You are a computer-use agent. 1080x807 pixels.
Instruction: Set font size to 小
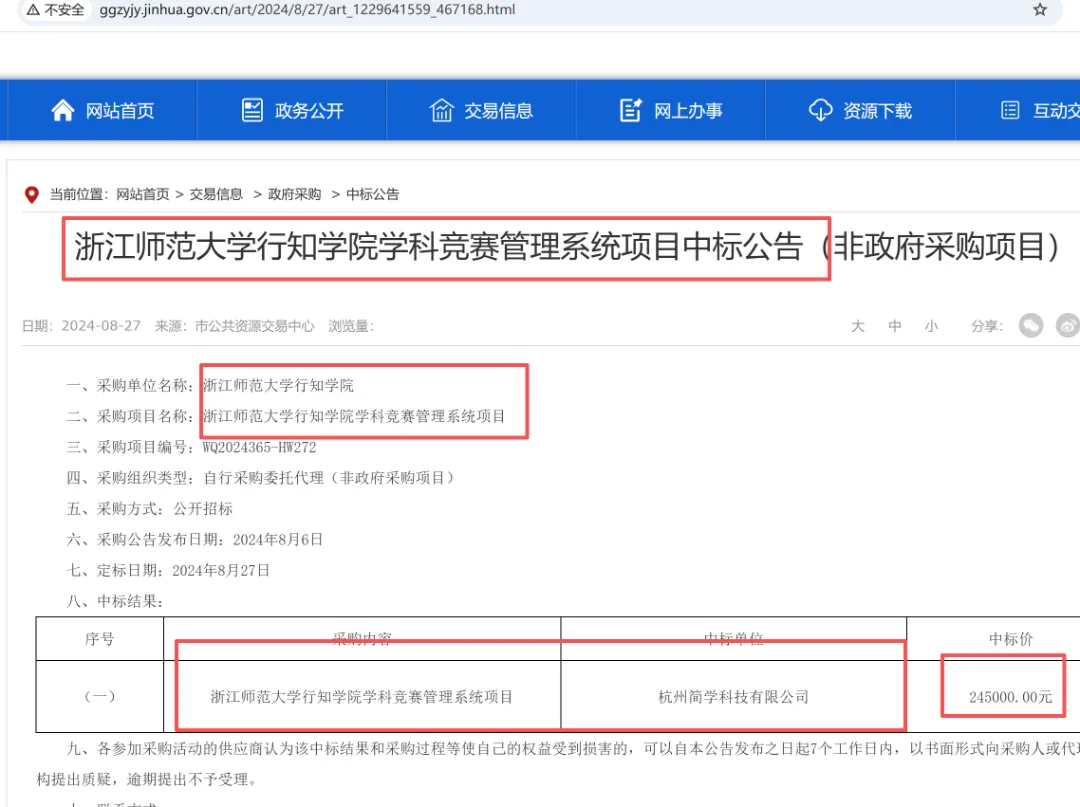point(931,326)
